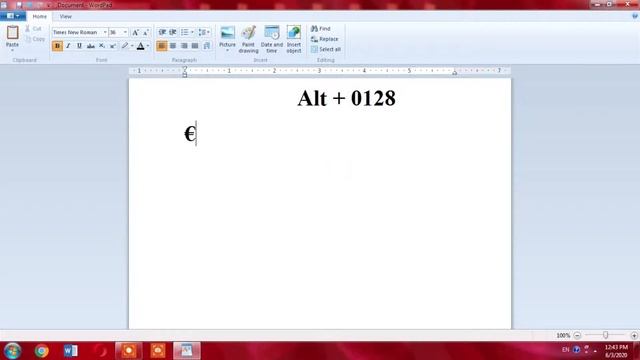
Task: Toggle Subscript formatting
Action: (102, 46)
